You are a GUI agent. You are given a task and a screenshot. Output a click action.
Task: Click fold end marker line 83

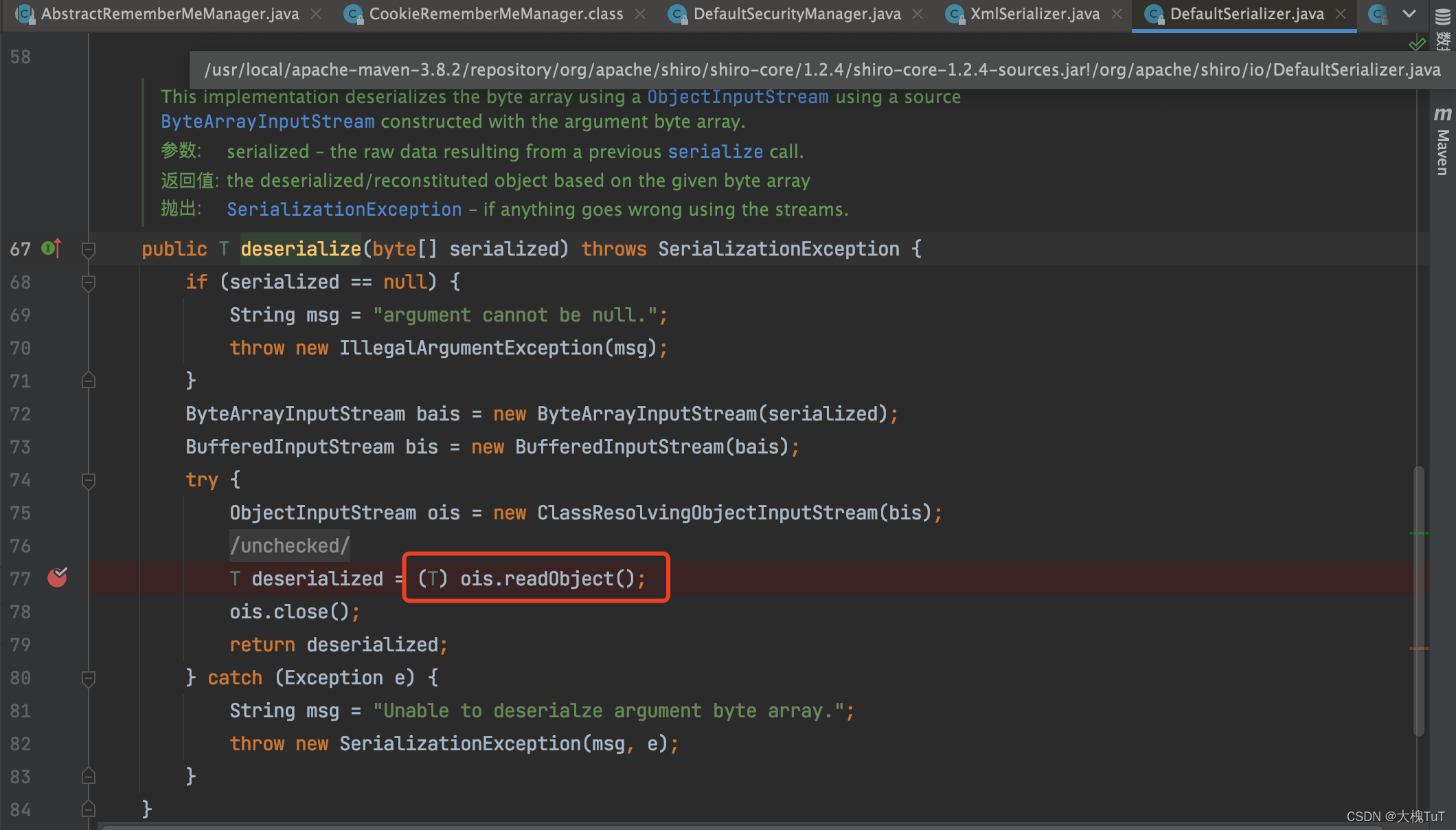pyautogui.click(x=89, y=776)
